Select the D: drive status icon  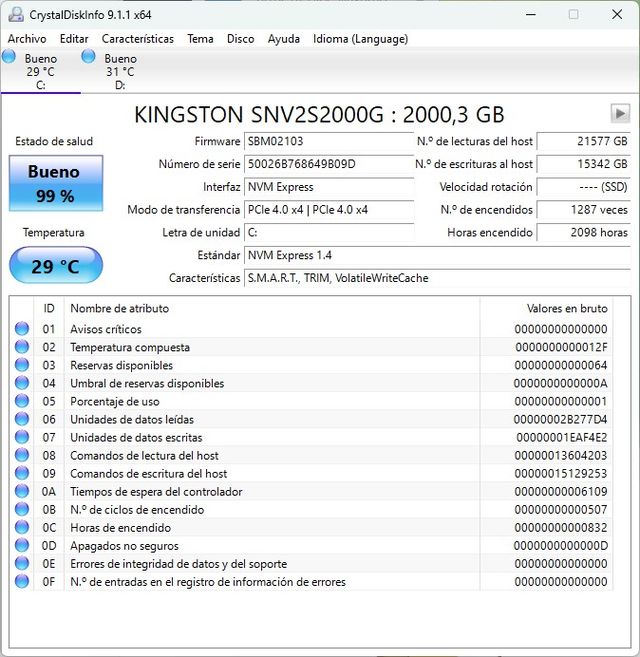pyautogui.click(x=89, y=57)
